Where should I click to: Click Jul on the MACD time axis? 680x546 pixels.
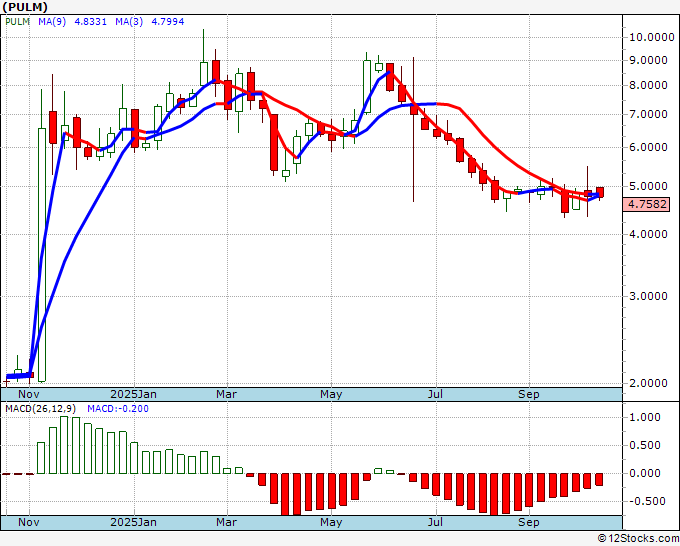[x=435, y=522]
